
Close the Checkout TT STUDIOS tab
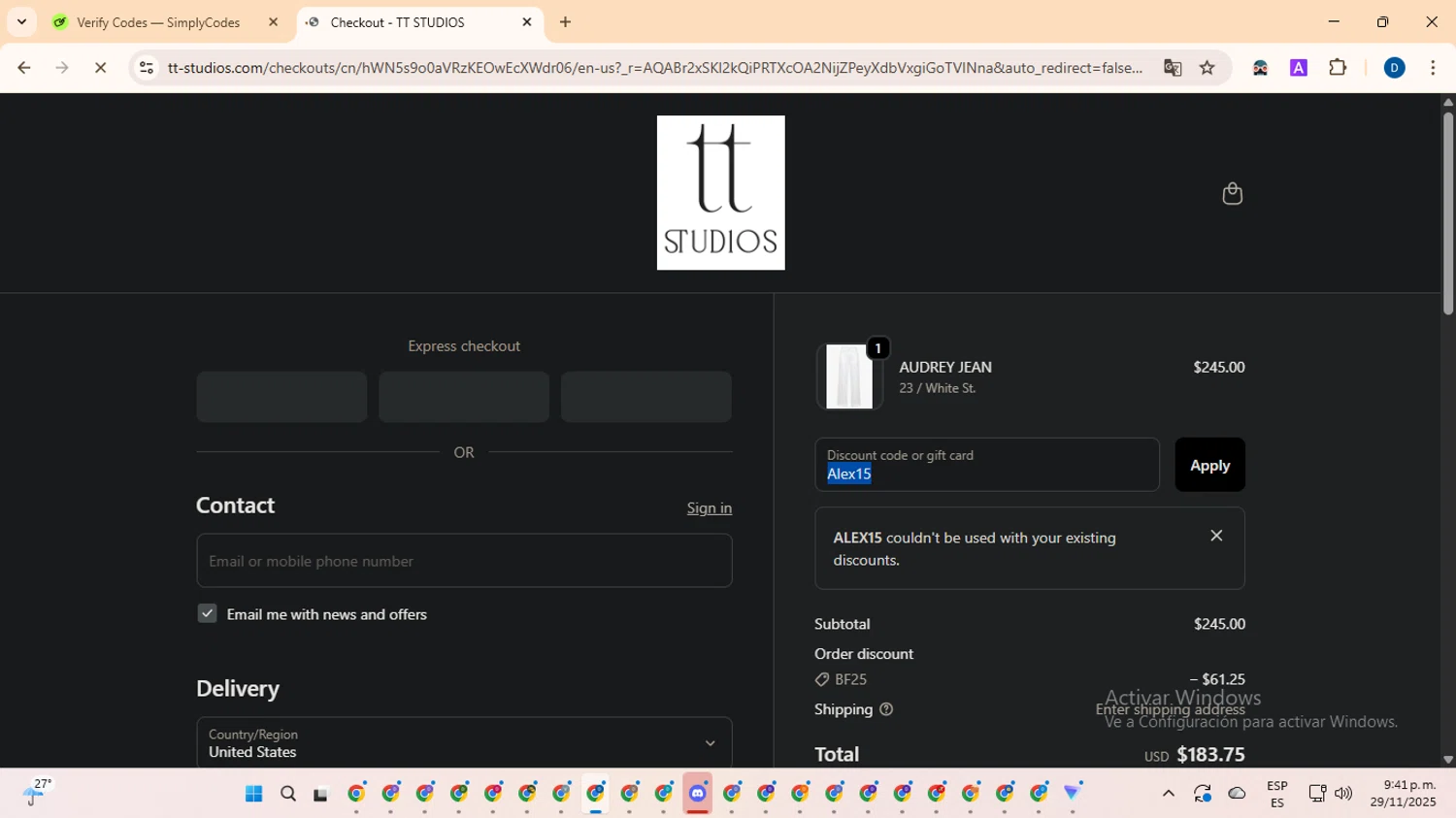(x=527, y=22)
